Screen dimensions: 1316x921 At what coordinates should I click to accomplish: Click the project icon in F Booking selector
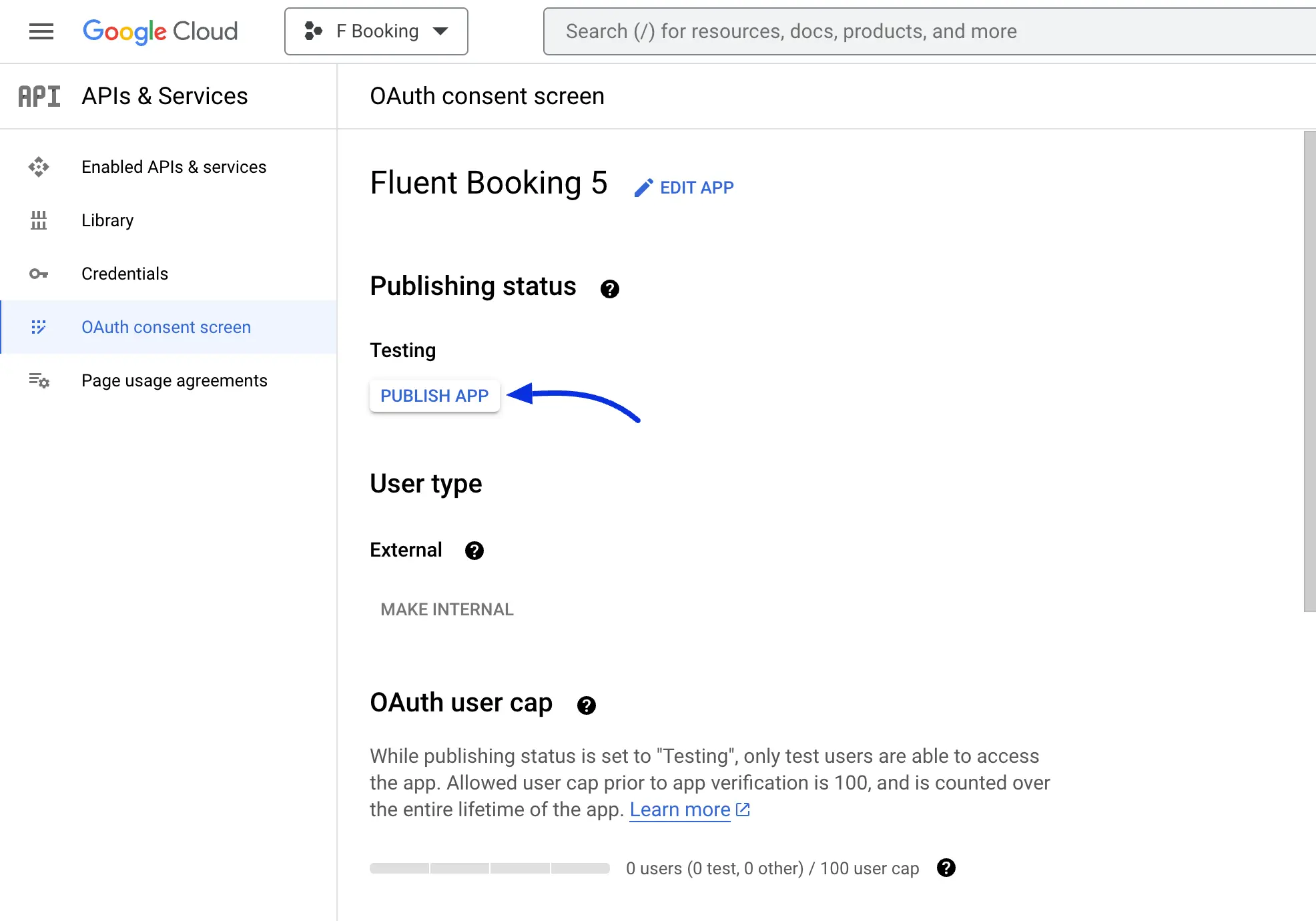point(314,31)
